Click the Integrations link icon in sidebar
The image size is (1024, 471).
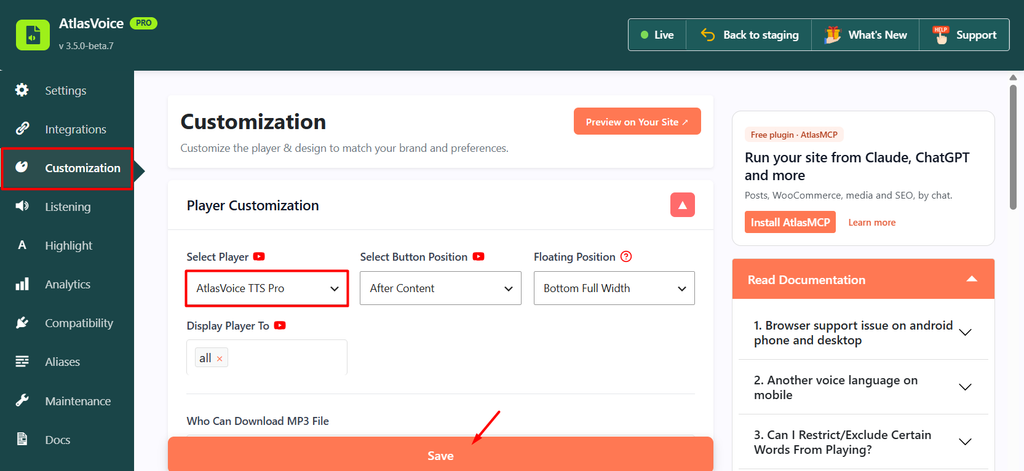tap(22, 129)
